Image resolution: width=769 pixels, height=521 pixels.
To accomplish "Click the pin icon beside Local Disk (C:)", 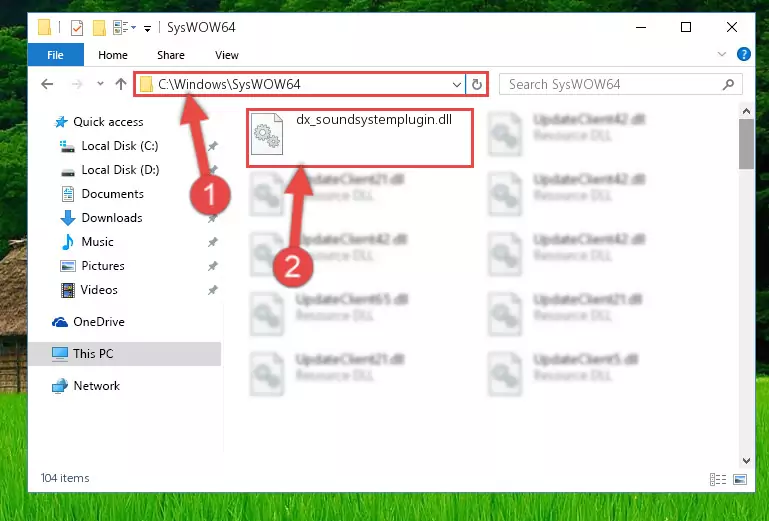I will tap(212, 146).
